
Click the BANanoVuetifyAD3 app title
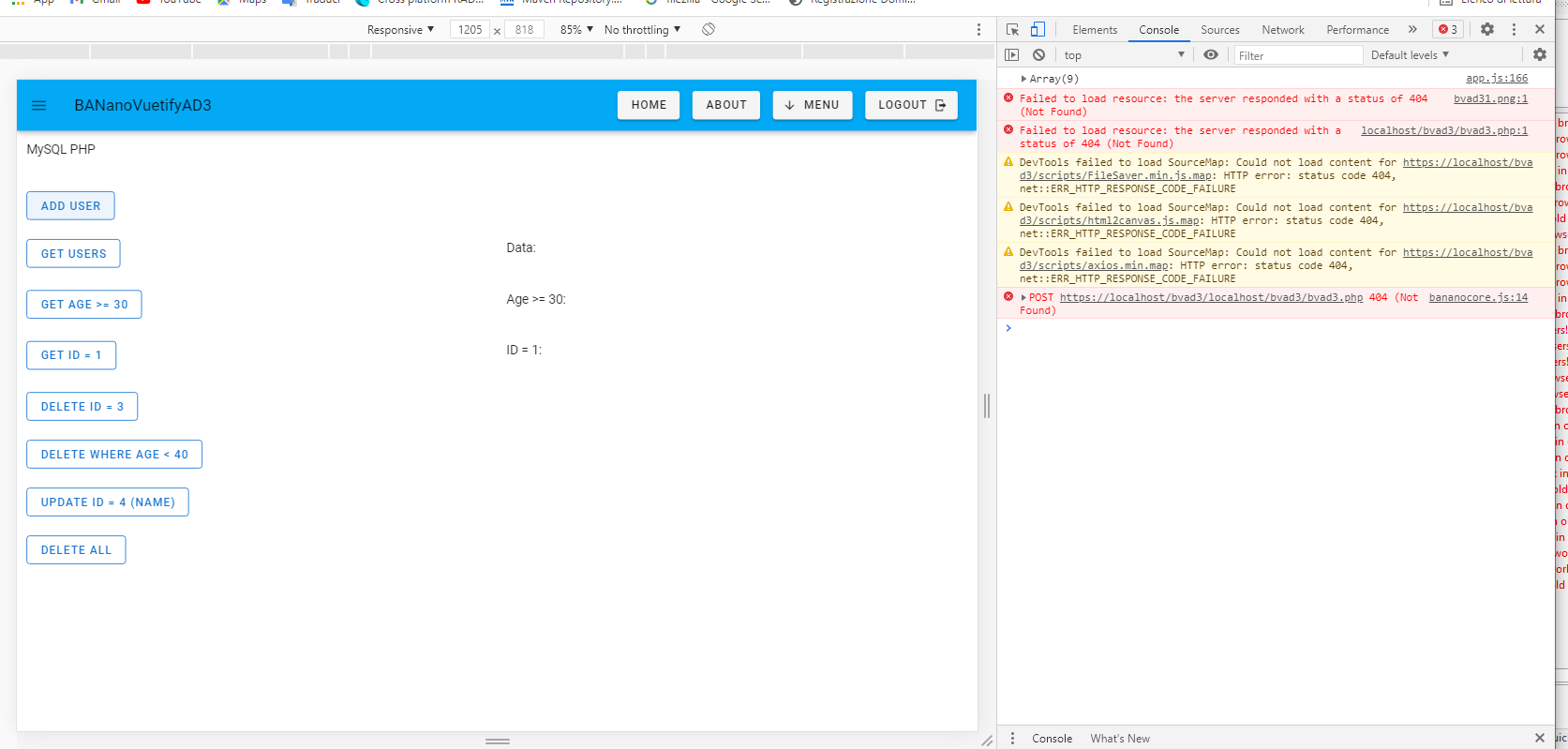(x=142, y=105)
